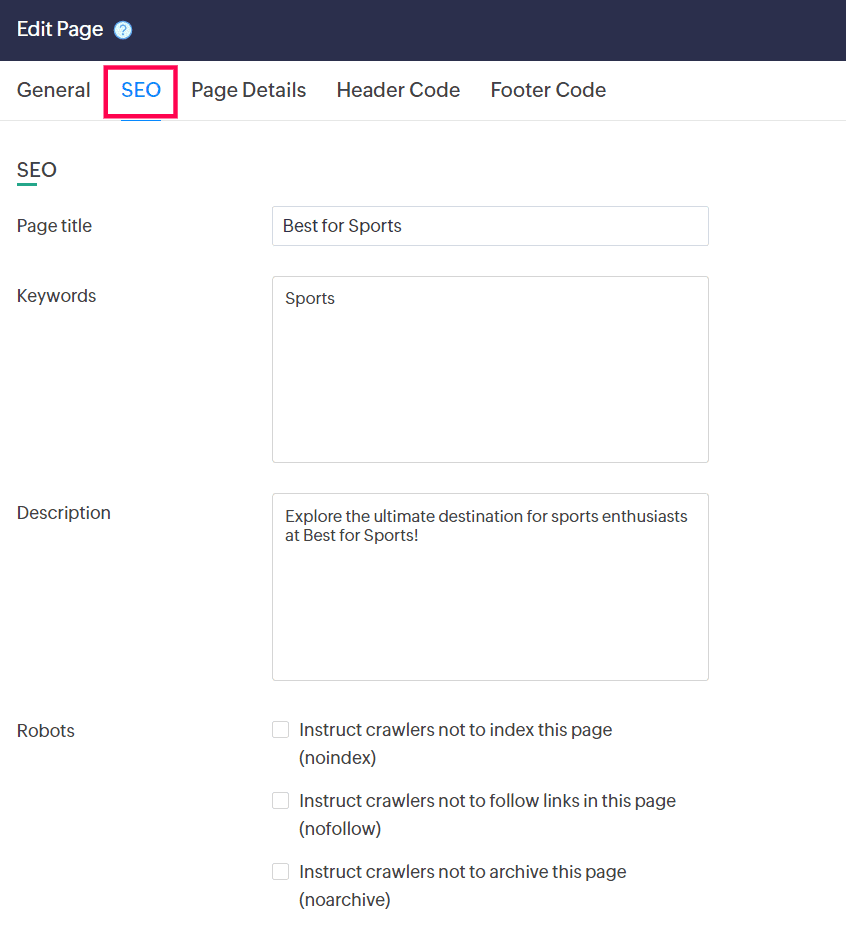Image resolution: width=846 pixels, height=938 pixels.
Task: Open the help icon beside Edit Page
Action: coord(123,30)
